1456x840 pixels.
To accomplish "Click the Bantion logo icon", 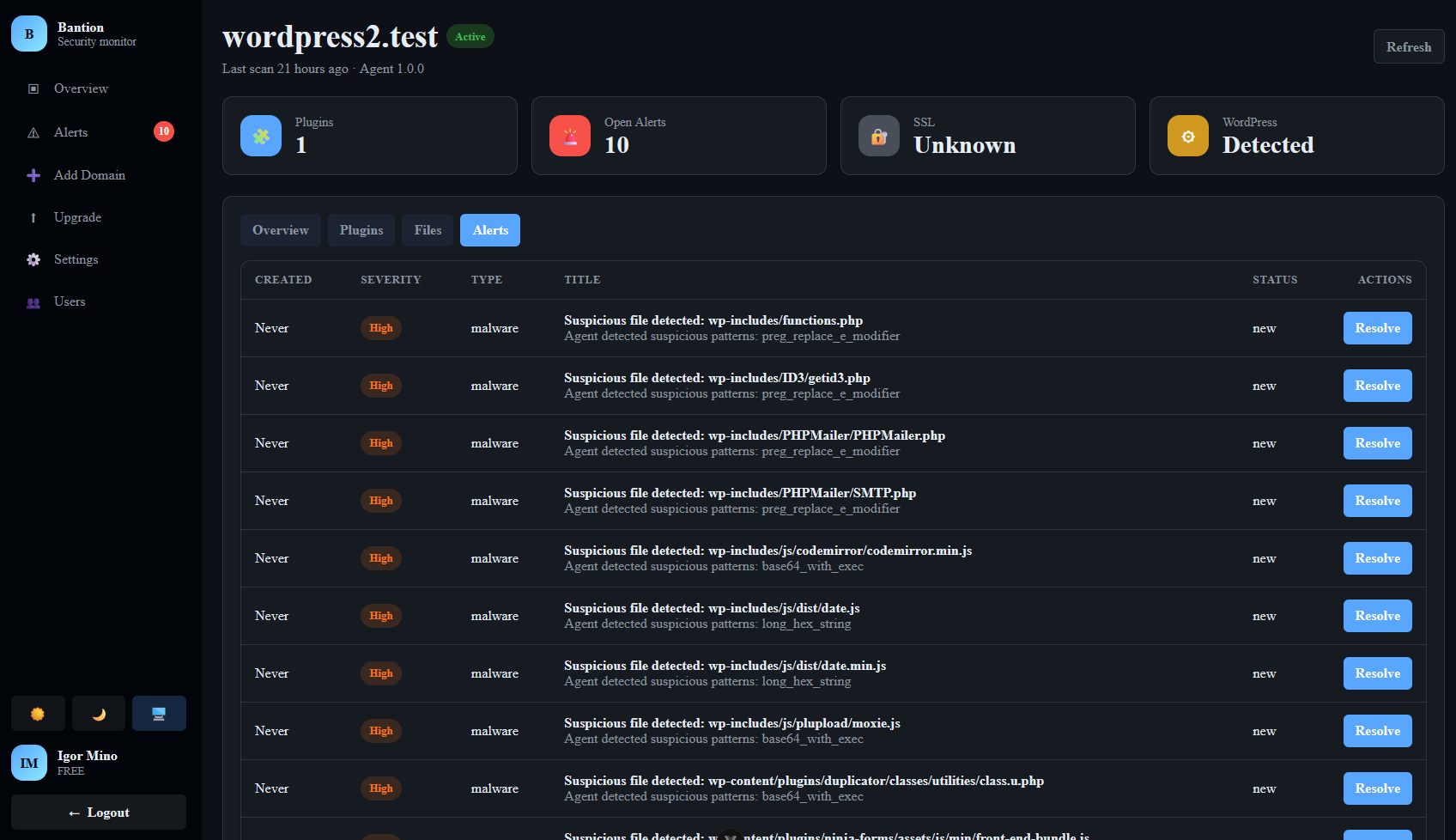I will (29, 33).
